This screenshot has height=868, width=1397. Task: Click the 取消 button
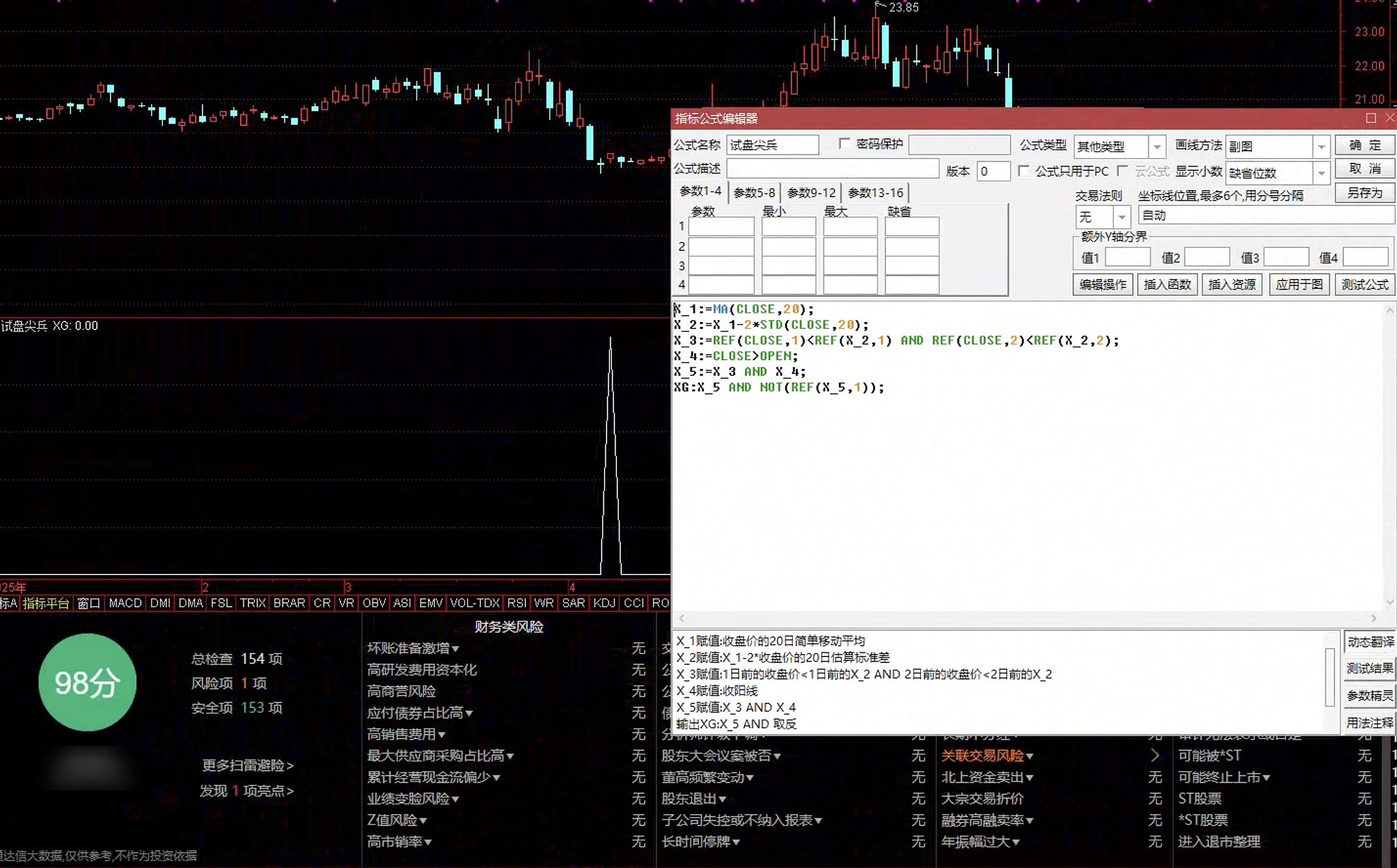click(x=1365, y=169)
